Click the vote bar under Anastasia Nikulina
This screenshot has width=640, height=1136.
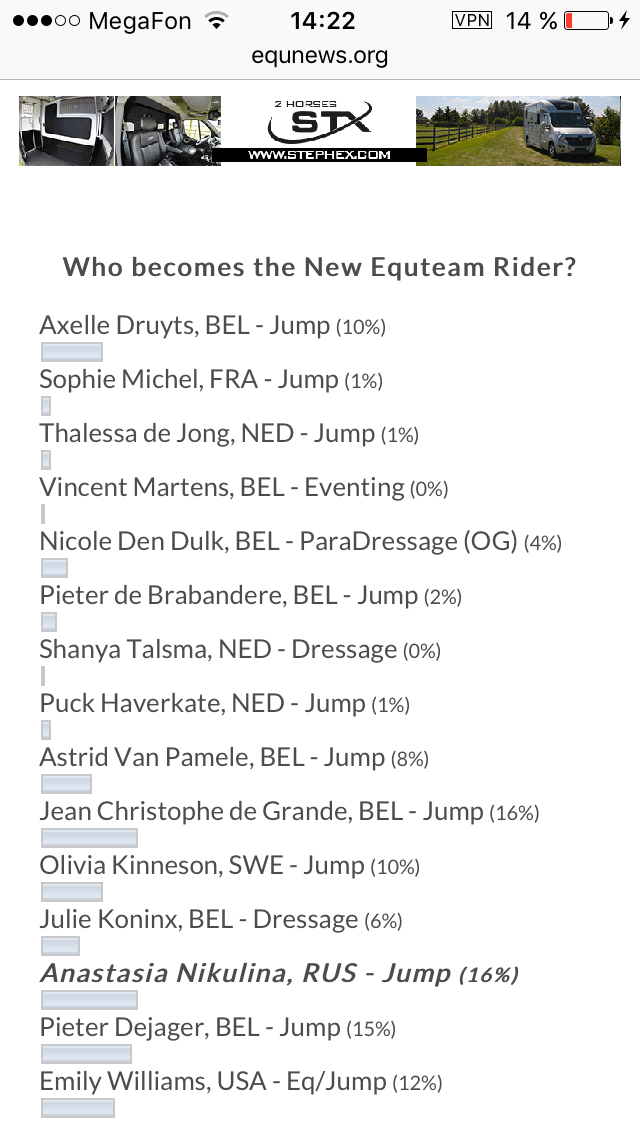coord(89,1001)
